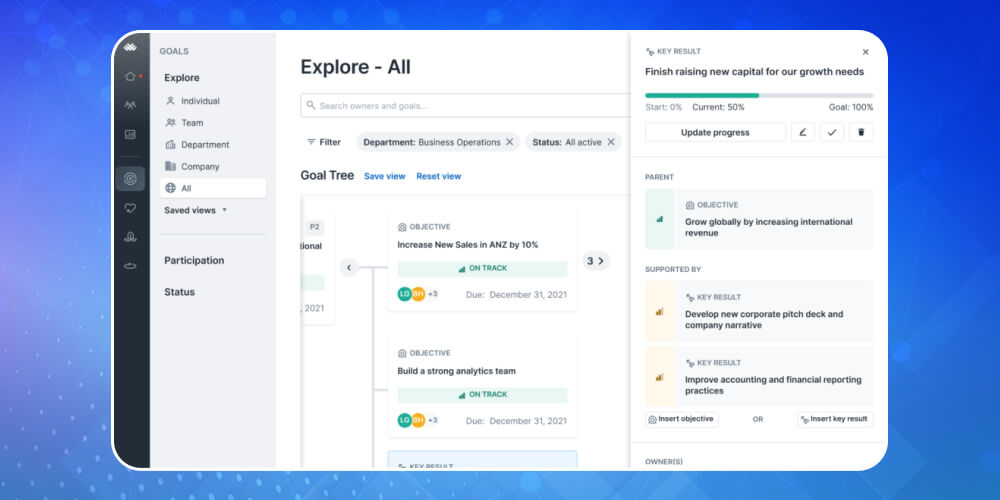The image size is (1000, 500).
Task: Remove the Department: Business Operations filter chip
Action: coord(509,142)
